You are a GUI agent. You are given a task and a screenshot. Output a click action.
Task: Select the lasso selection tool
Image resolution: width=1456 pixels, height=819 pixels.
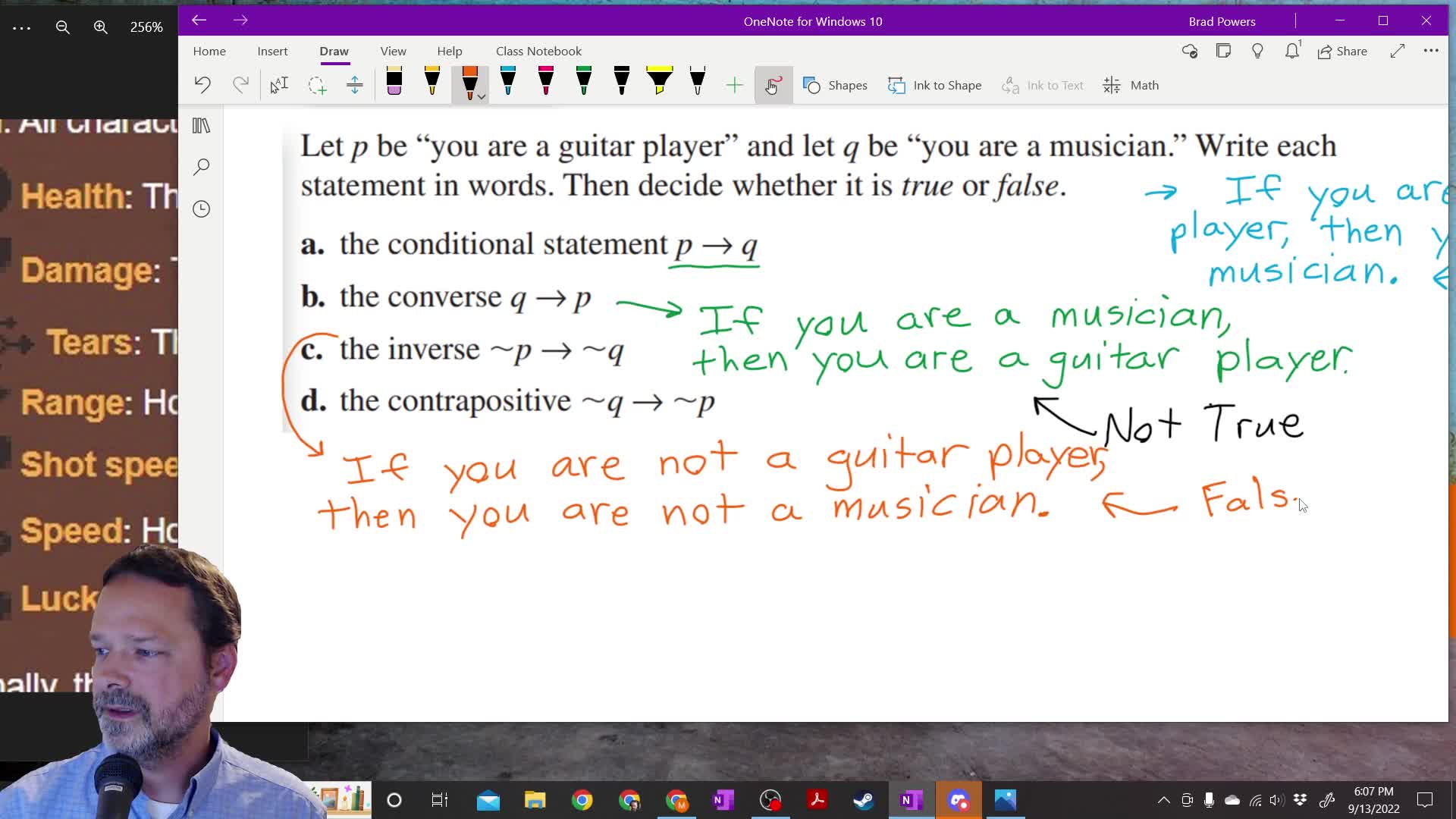tap(317, 85)
